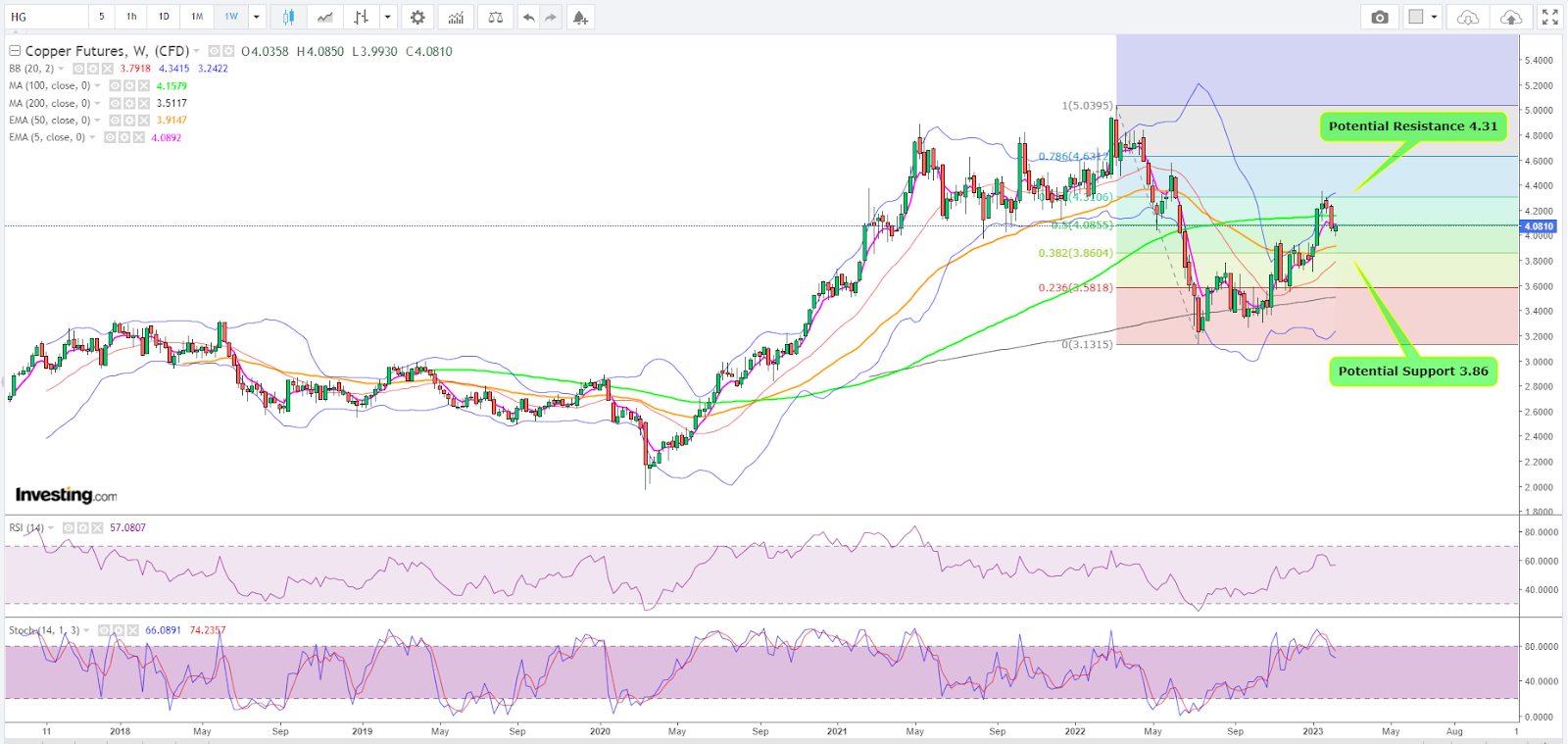Open settings for MA (200, close, 0)

pos(129,103)
